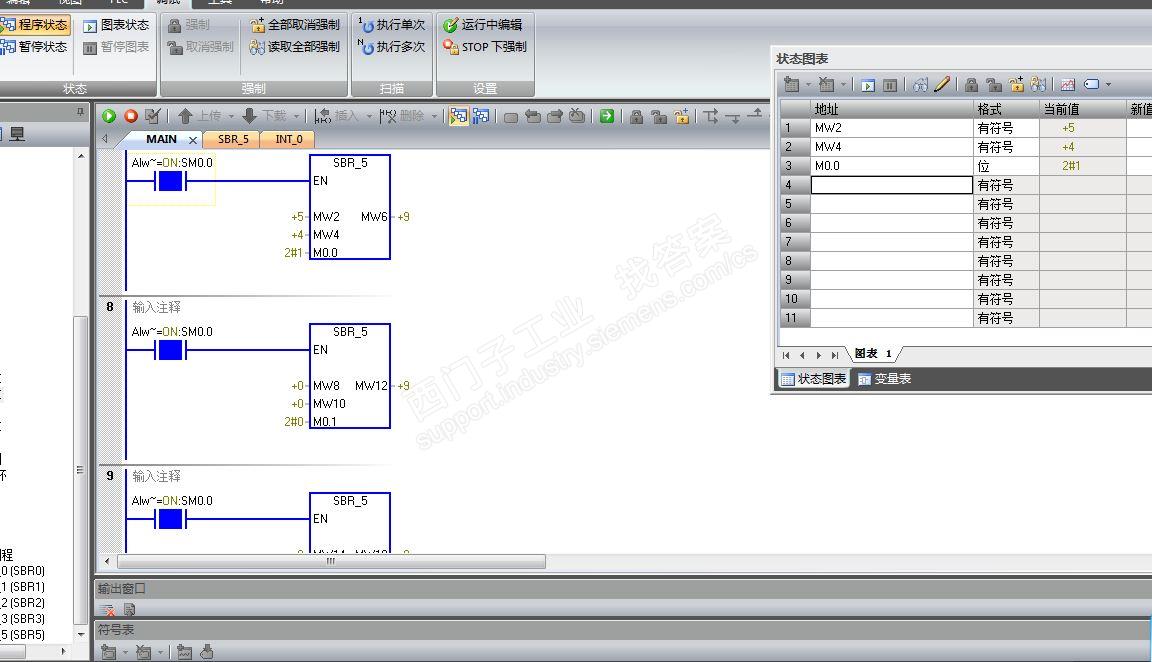Open dropdown beside add chart icon
This screenshot has width=1152, height=662.
click(808, 84)
